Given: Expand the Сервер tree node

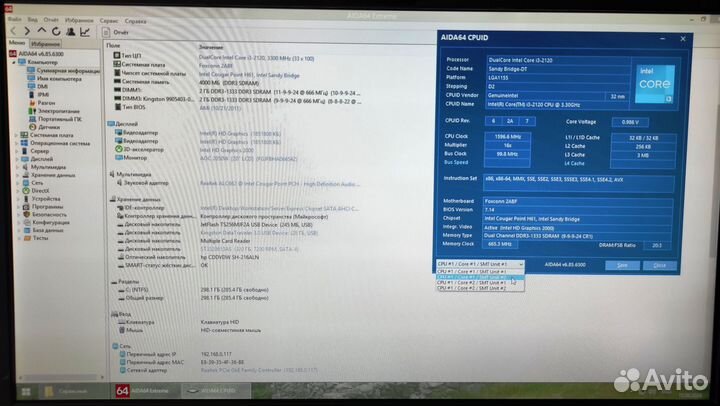Looking at the screenshot, I should point(17,151).
